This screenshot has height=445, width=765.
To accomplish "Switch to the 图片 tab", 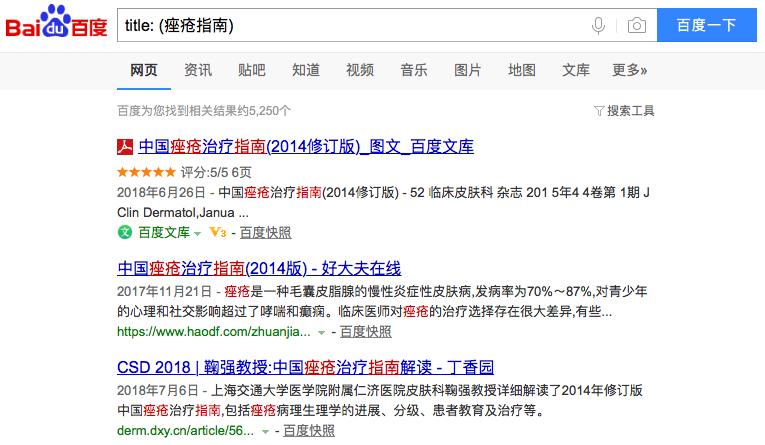I will [468, 70].
